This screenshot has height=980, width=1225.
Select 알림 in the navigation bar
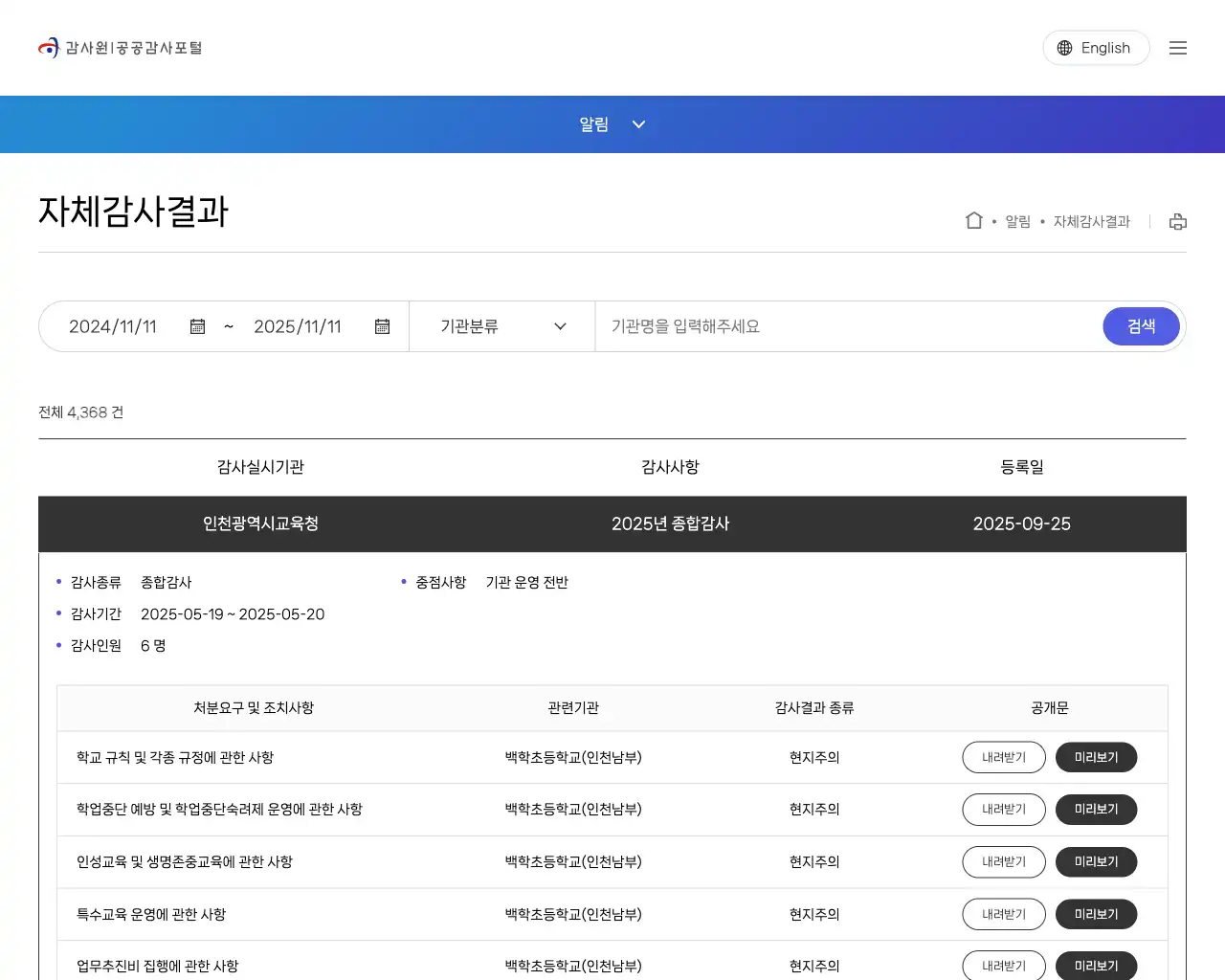[x=592, y=124]
